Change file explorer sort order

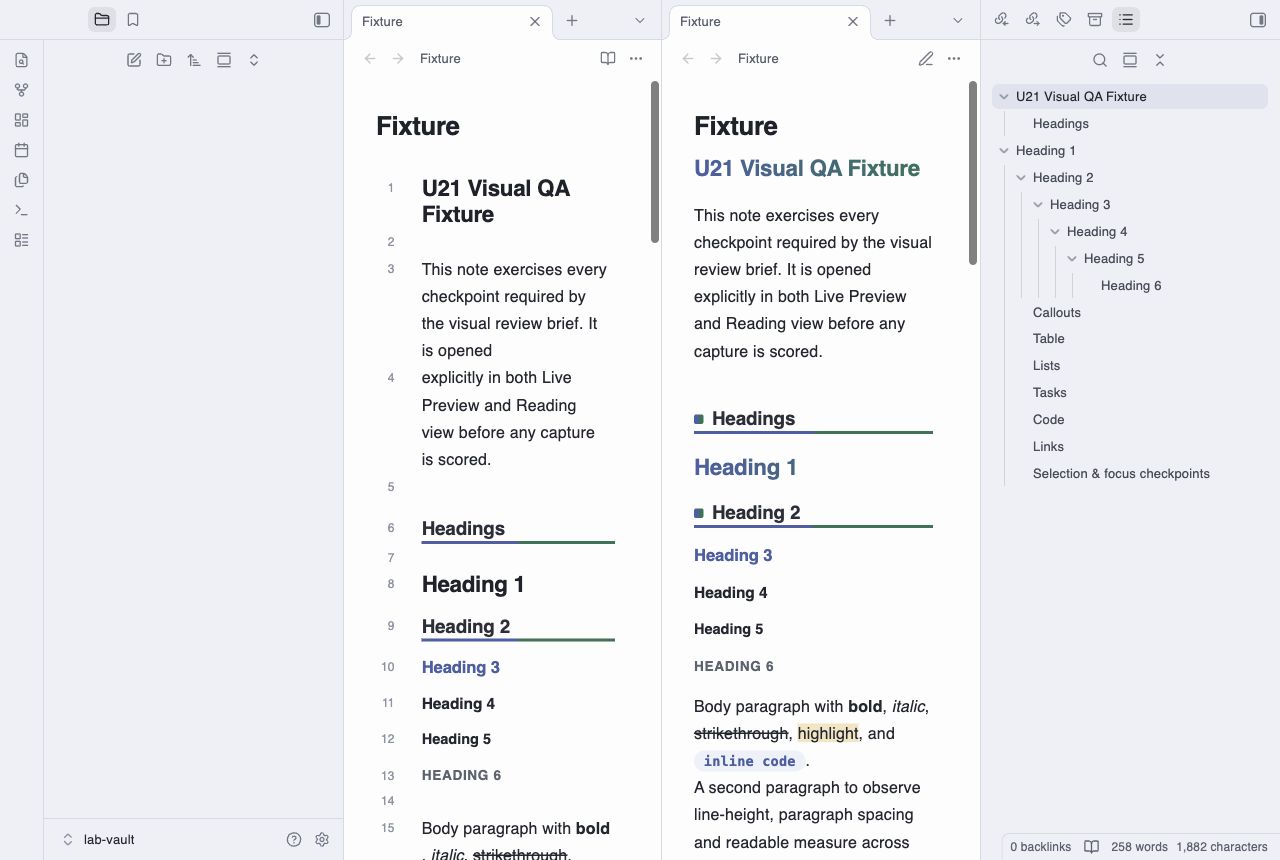point(194,60)
